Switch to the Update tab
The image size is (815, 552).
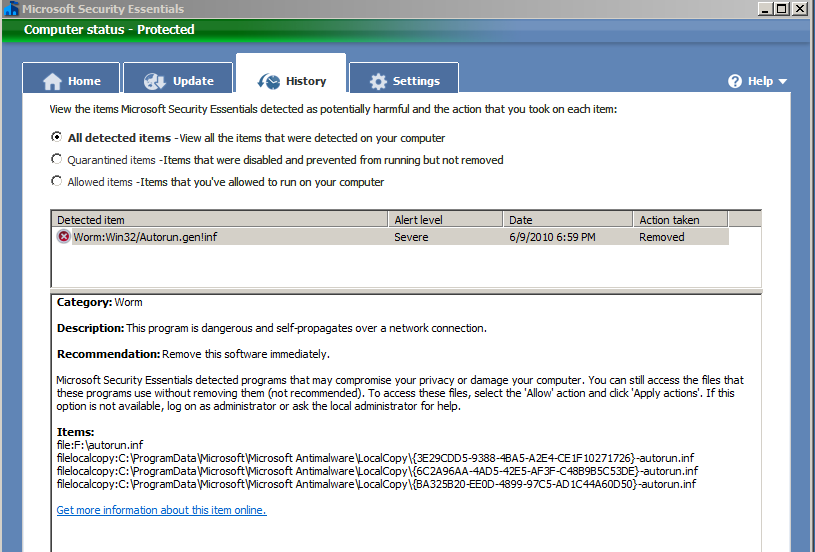pyautogui.click(x=178, y=78)
